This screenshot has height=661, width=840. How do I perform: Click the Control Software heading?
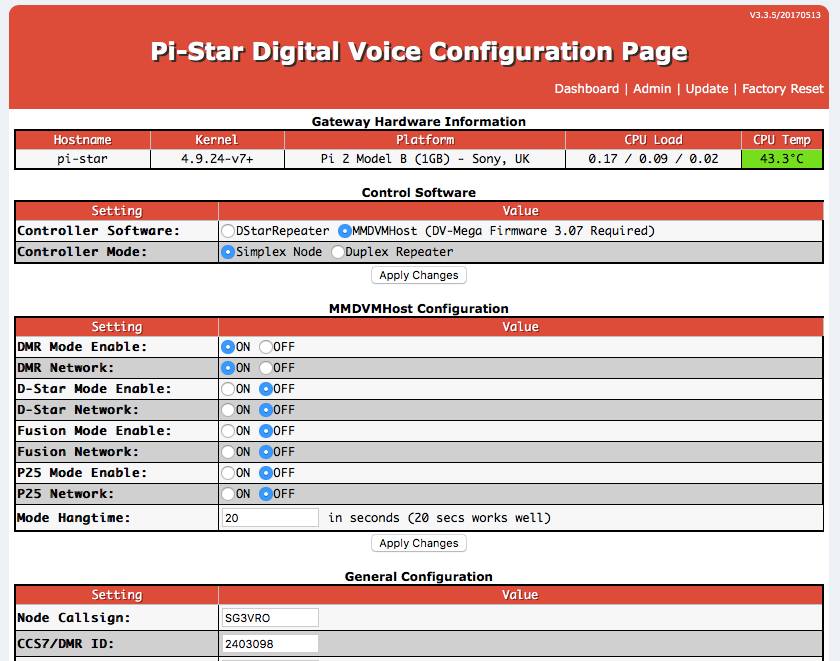coord(419,192)
